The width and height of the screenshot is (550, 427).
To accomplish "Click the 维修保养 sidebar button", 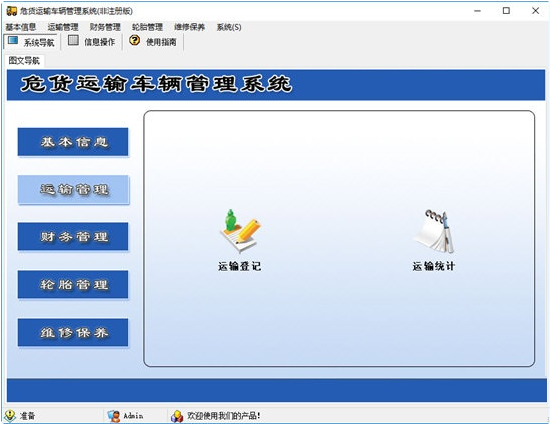I will (x=73, y=332).
